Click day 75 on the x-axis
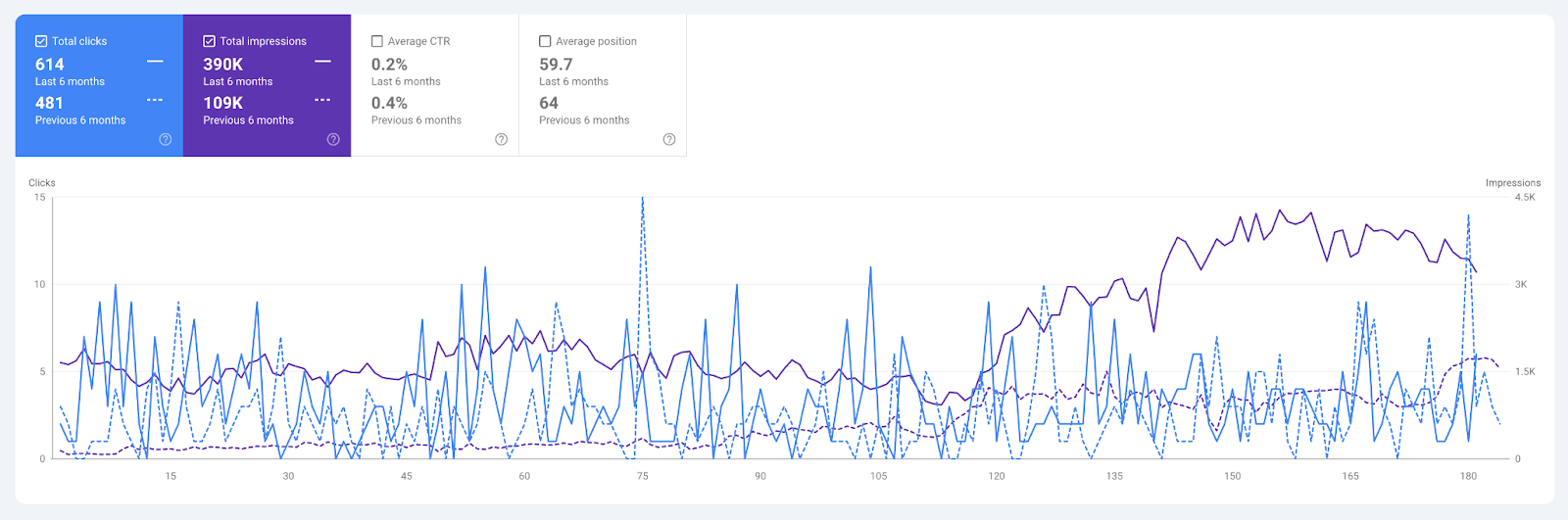This screenshot has height=520, width=1568. 642,476
